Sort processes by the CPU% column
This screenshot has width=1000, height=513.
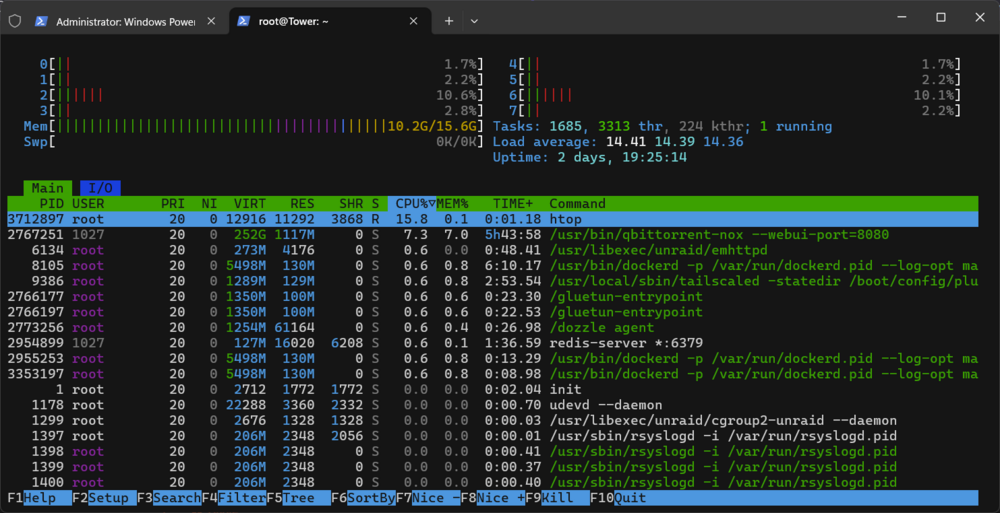click(x=412, y=204)
